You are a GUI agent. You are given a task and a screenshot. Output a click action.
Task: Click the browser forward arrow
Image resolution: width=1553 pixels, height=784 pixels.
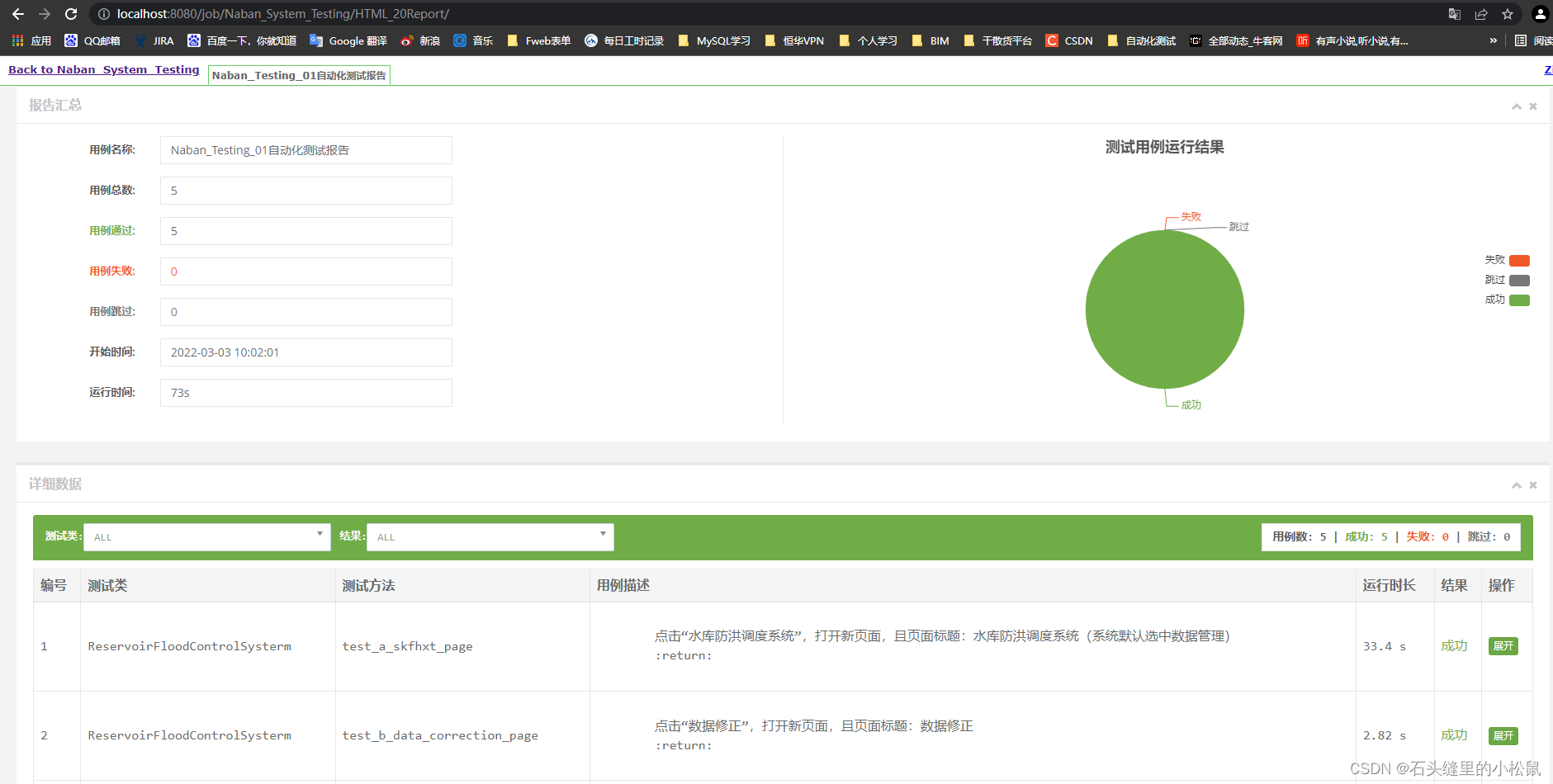coord(45,14)
